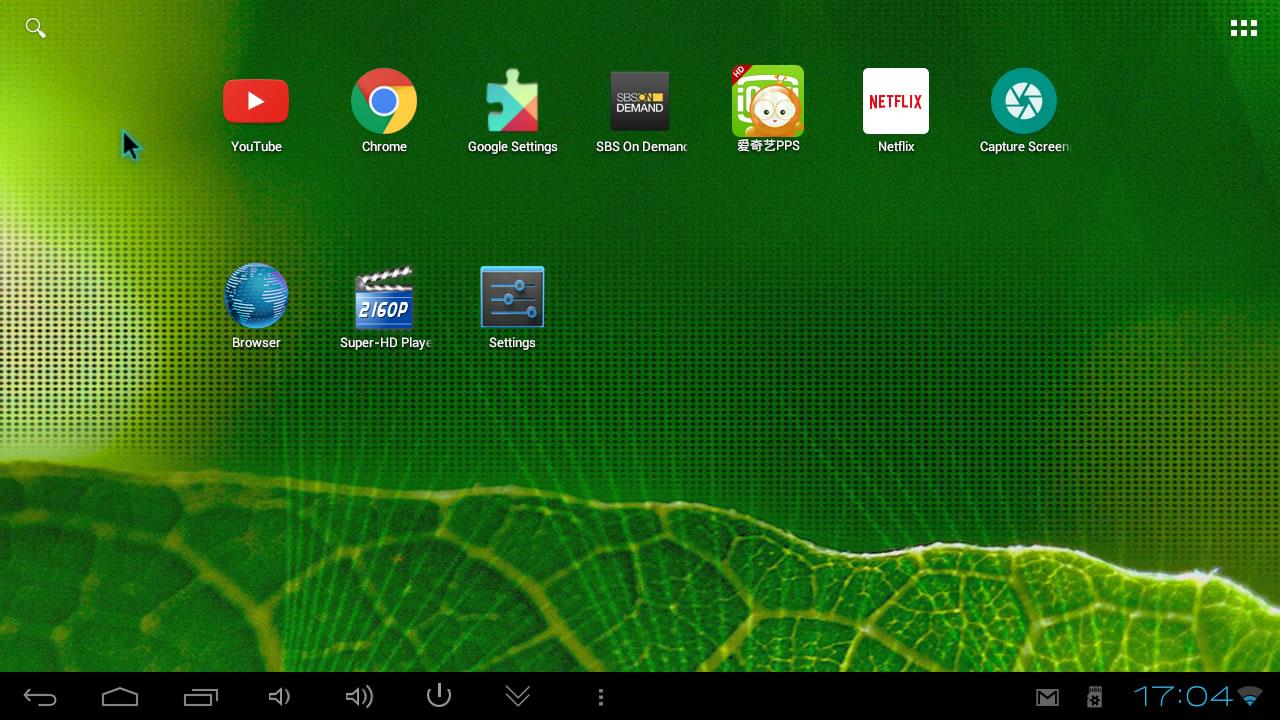Tap the Back navigation button
Viewport: 1280px width, 720px height.
40,697
